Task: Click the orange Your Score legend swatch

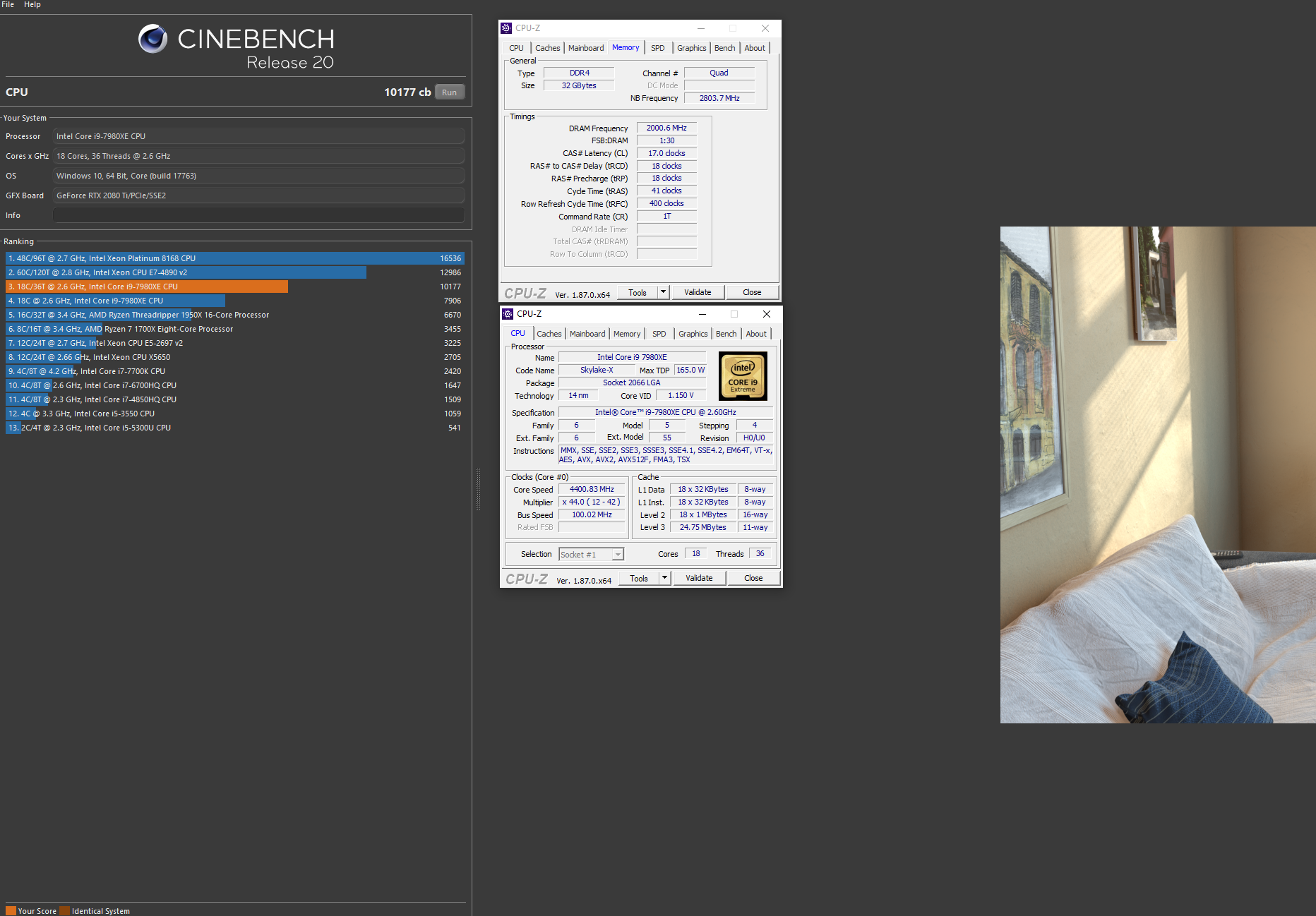Action: coord(11,911)
